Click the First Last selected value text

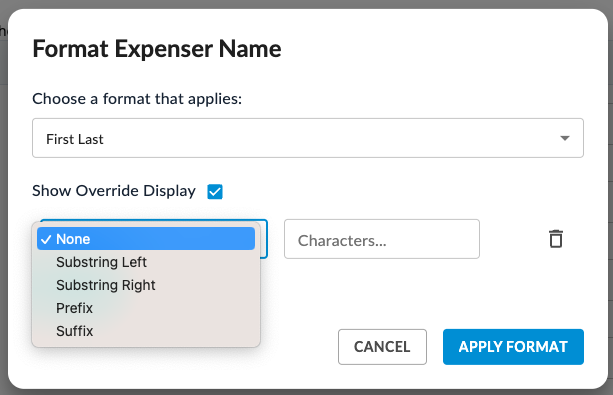[x=75, y=139]
